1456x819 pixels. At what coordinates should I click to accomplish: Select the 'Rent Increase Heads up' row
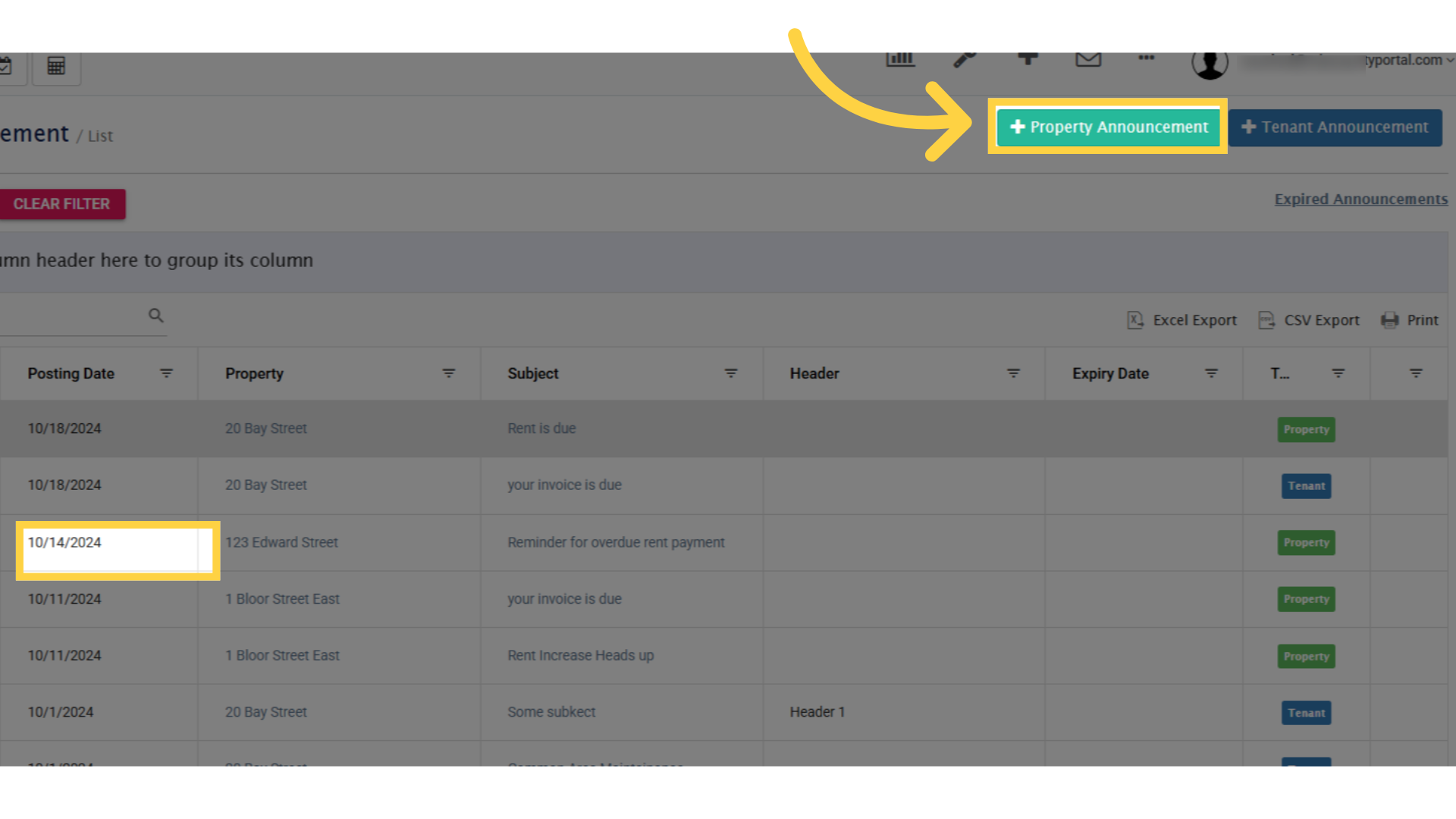pos(580,656)
